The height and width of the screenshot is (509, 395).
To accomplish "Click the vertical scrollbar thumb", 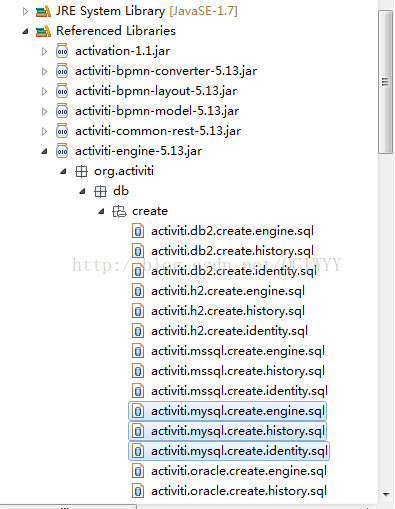I will pos(385,82).
